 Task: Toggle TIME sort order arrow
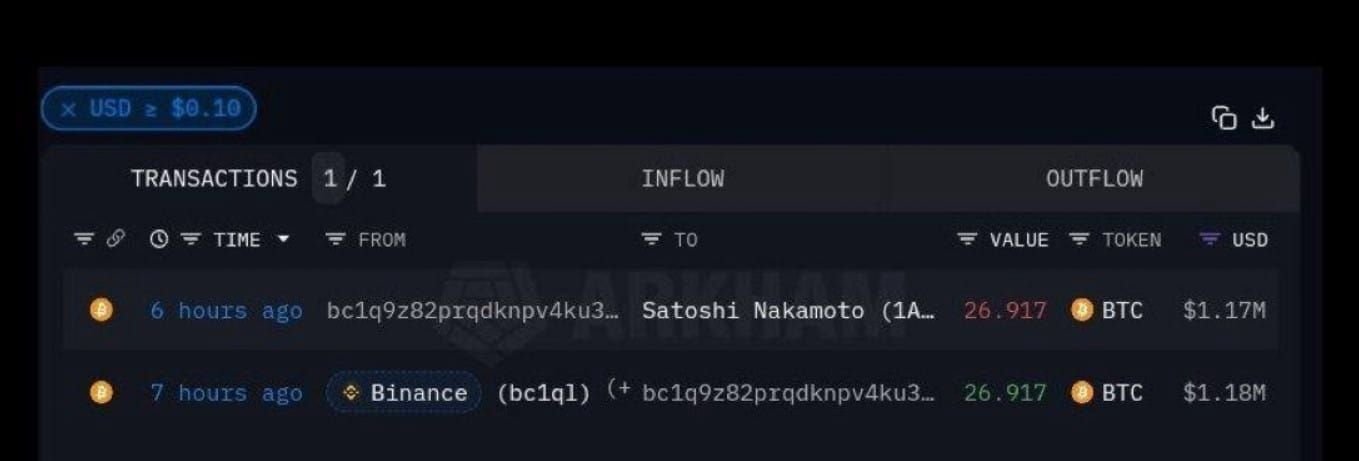click(283, 239)
